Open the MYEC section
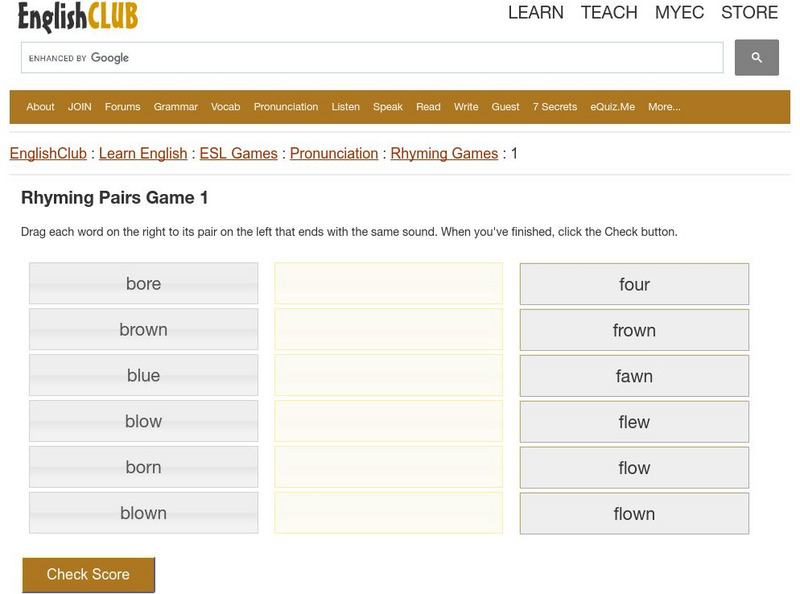 pyautogui.click(x=680, y=13)
